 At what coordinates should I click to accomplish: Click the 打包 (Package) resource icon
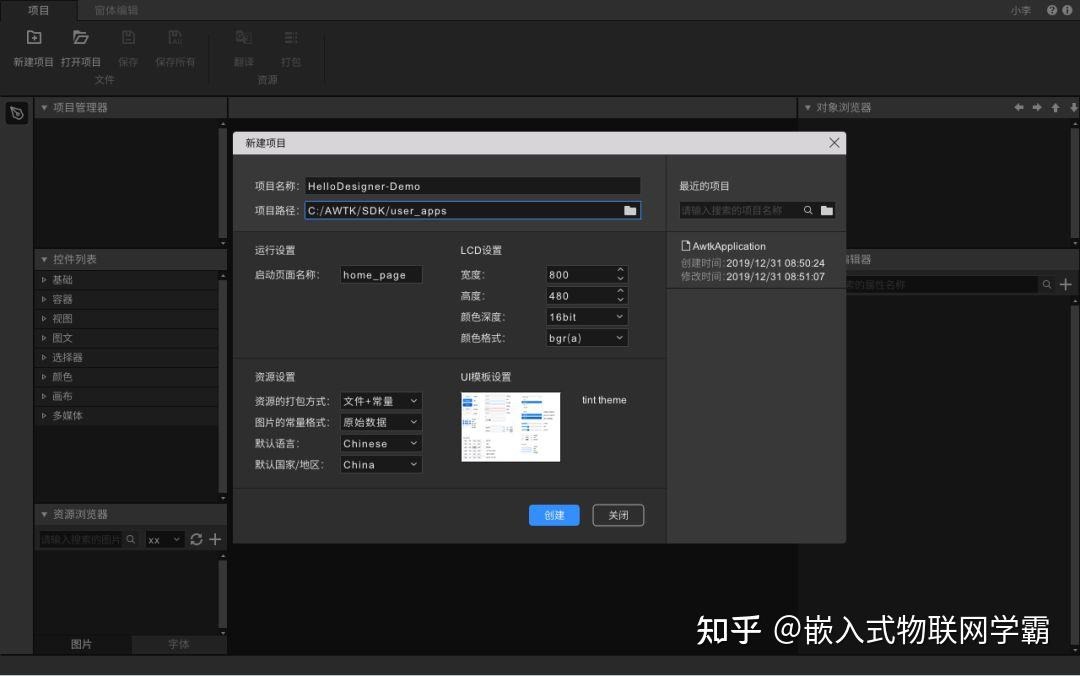coord(291,37)
